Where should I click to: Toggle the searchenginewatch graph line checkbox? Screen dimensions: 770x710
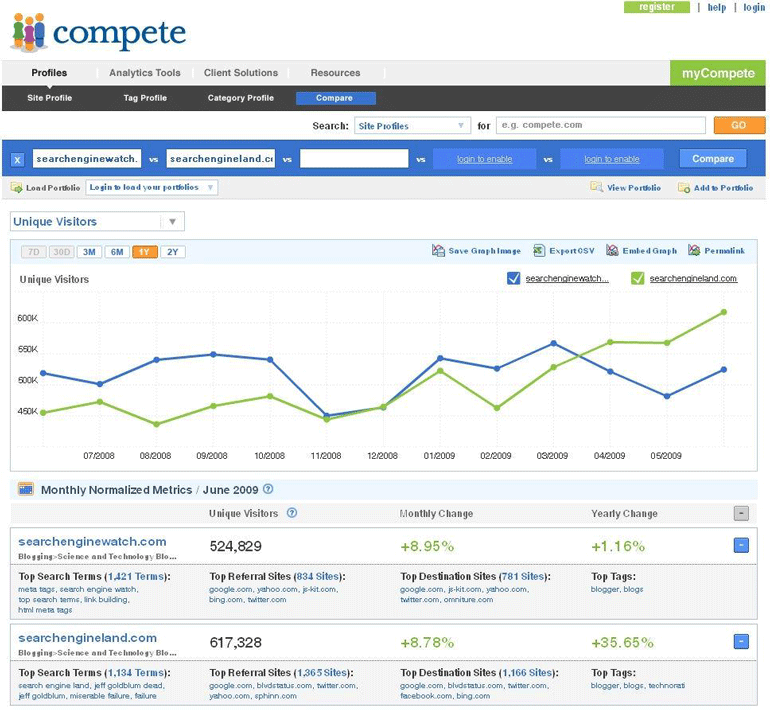[513, 278]
